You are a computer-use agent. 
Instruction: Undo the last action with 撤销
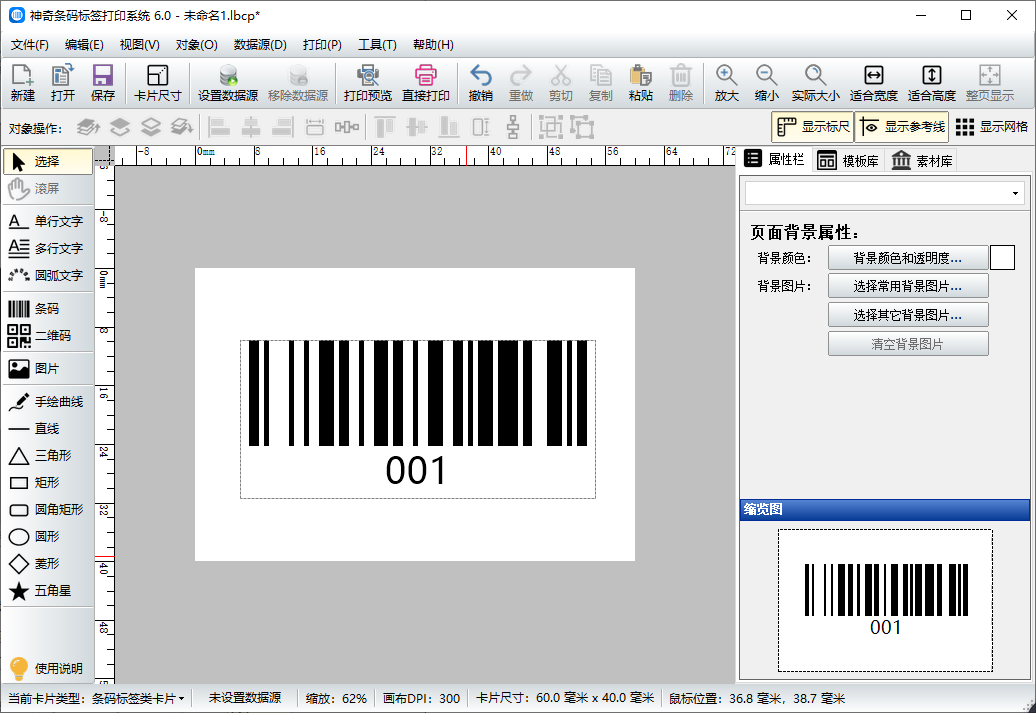pos(480,83)
